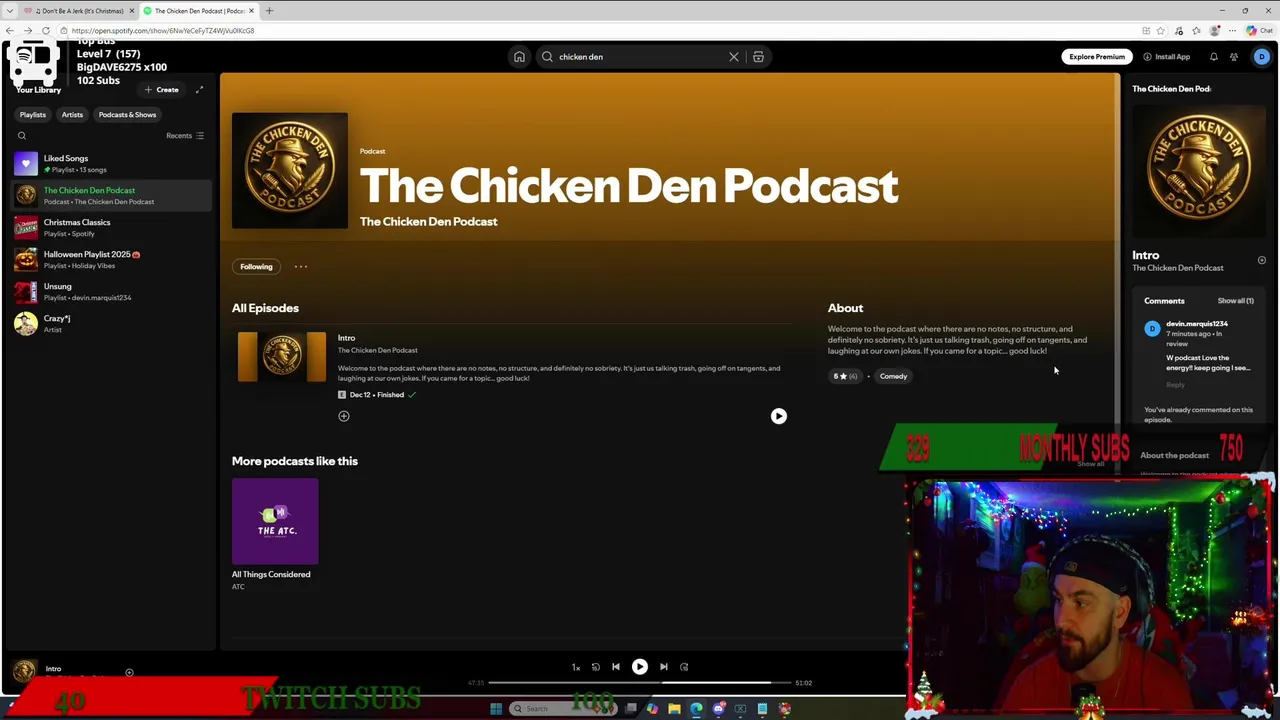1280x720 pixels.
Task: Click the Comedy category tag
Action: pos(893,377)
